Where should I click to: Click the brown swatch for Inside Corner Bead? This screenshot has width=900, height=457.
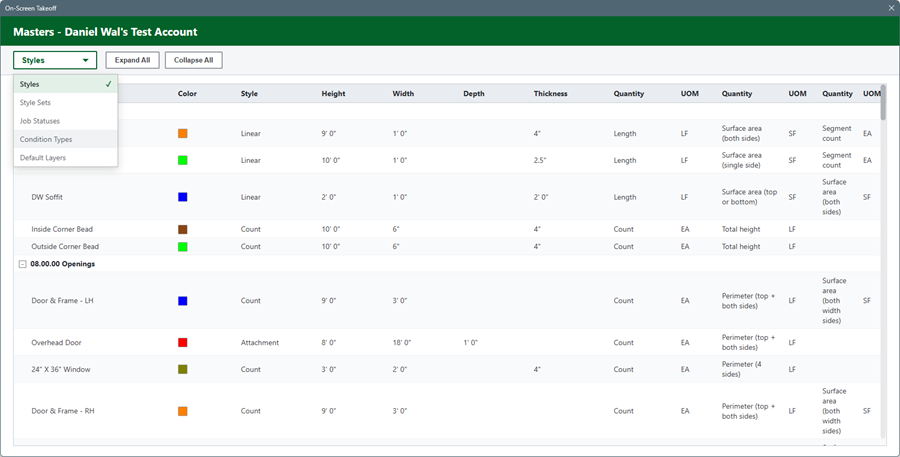click(x=183, y=229)
